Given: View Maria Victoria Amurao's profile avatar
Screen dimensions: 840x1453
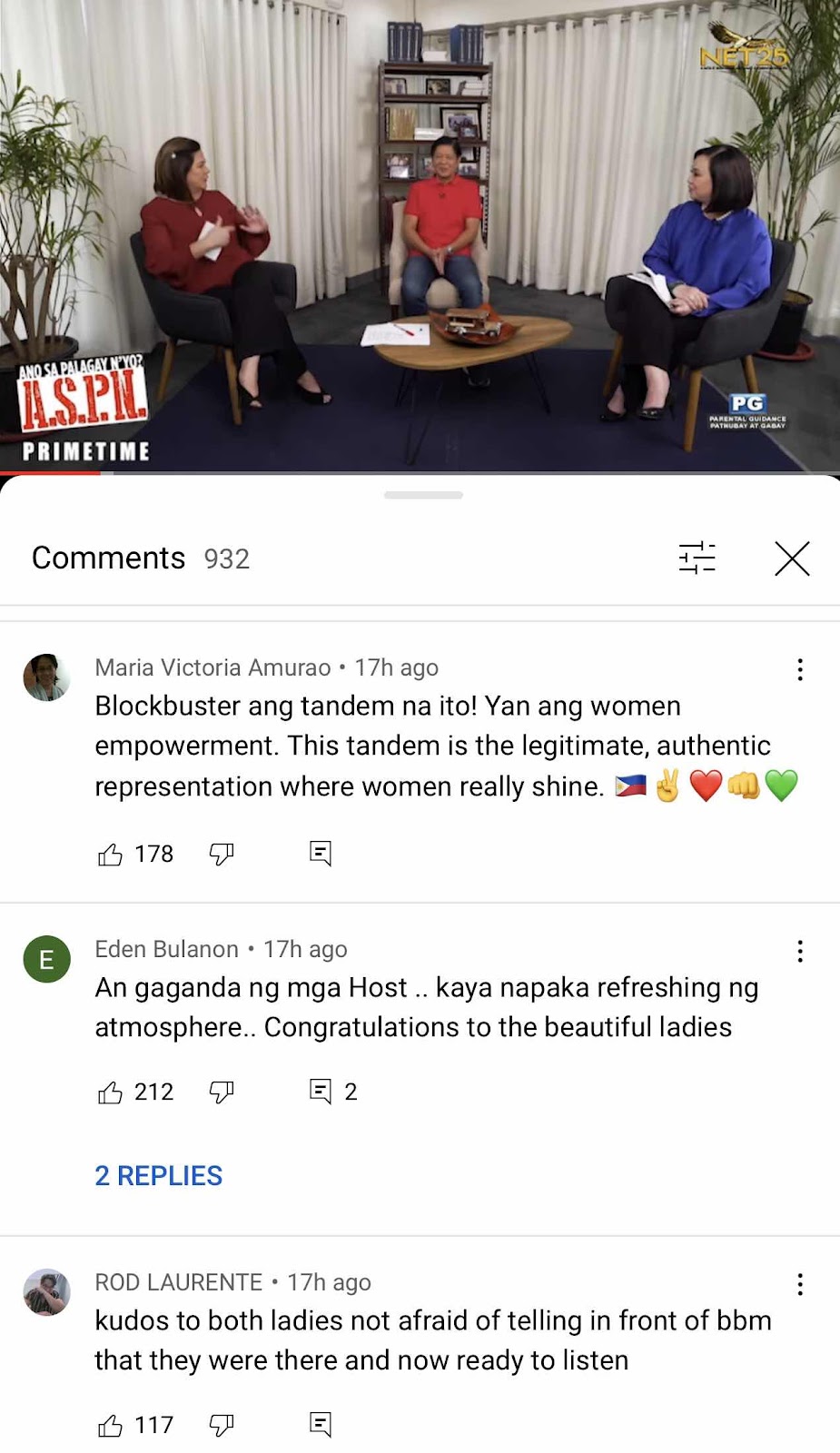Looking at the screenshot, I should tap(46, 677).
